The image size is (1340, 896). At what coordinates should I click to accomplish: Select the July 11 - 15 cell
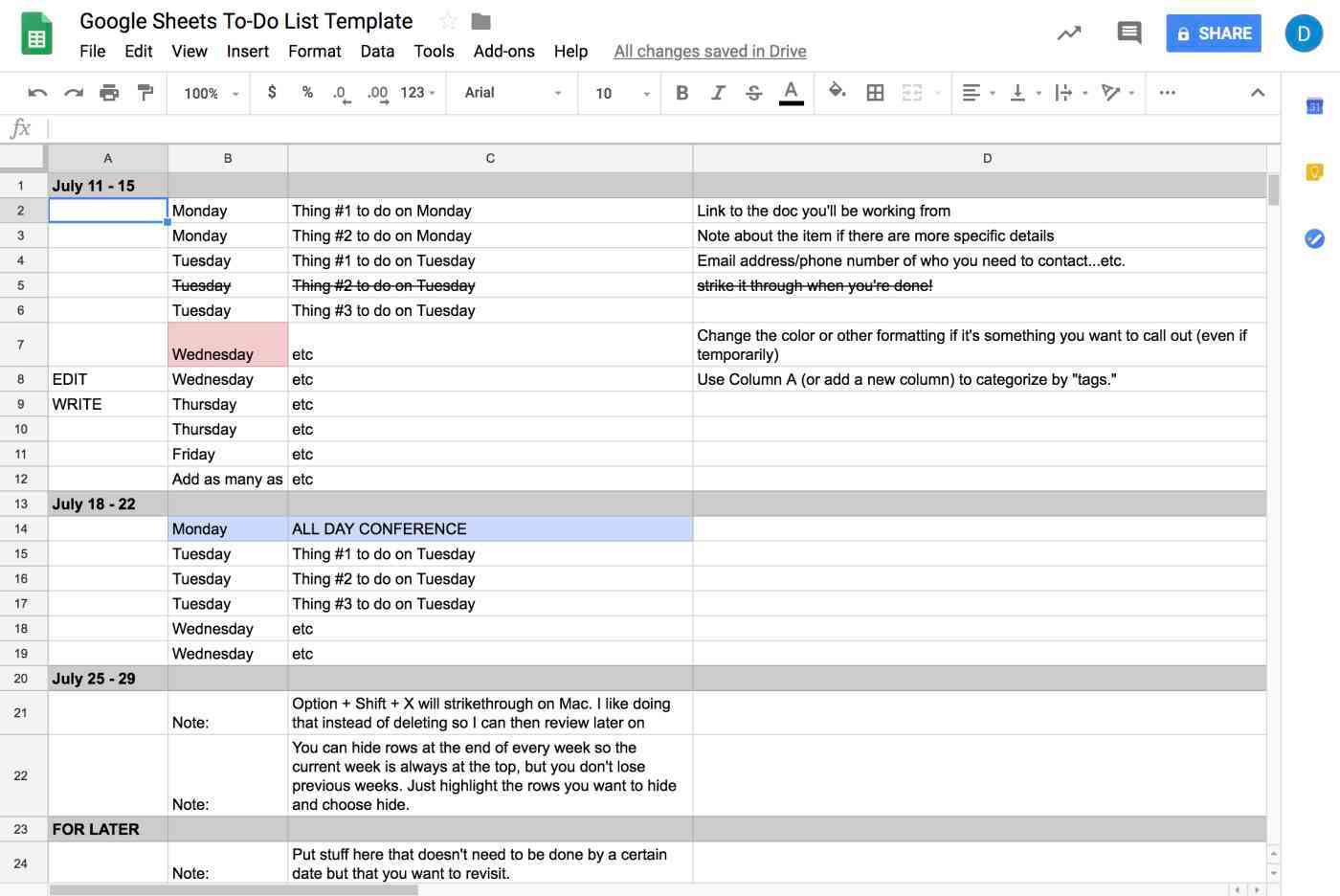tap(108, 186)
